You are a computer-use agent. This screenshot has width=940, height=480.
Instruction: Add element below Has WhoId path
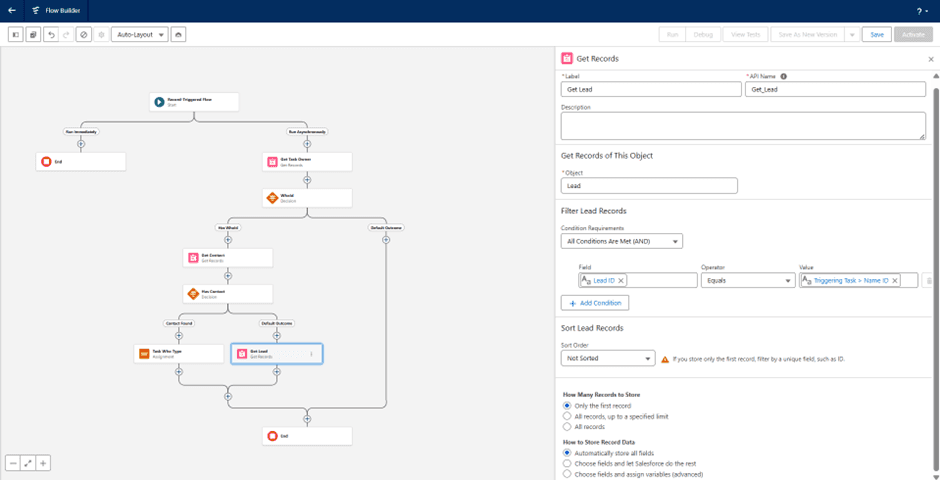coord(228,240)
